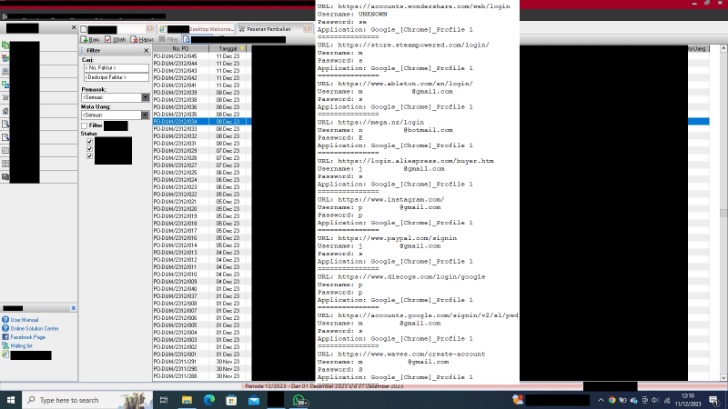The image size is (728, 409).
Task: Open the Pemasok dropdown
Action: pos(145,97)
